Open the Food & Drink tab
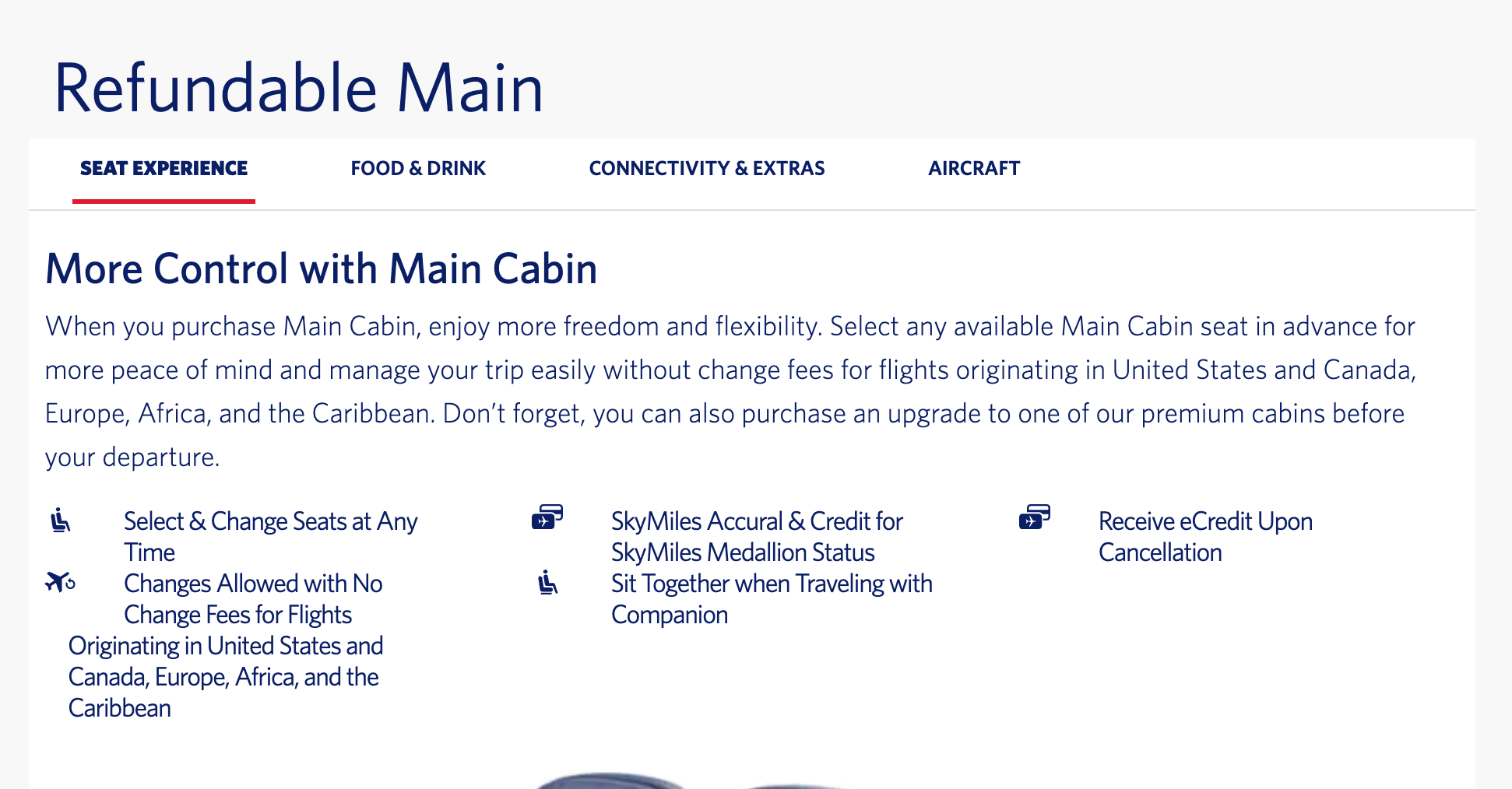The height and width of the screenshot is (789, 1512). coord(417,168)
